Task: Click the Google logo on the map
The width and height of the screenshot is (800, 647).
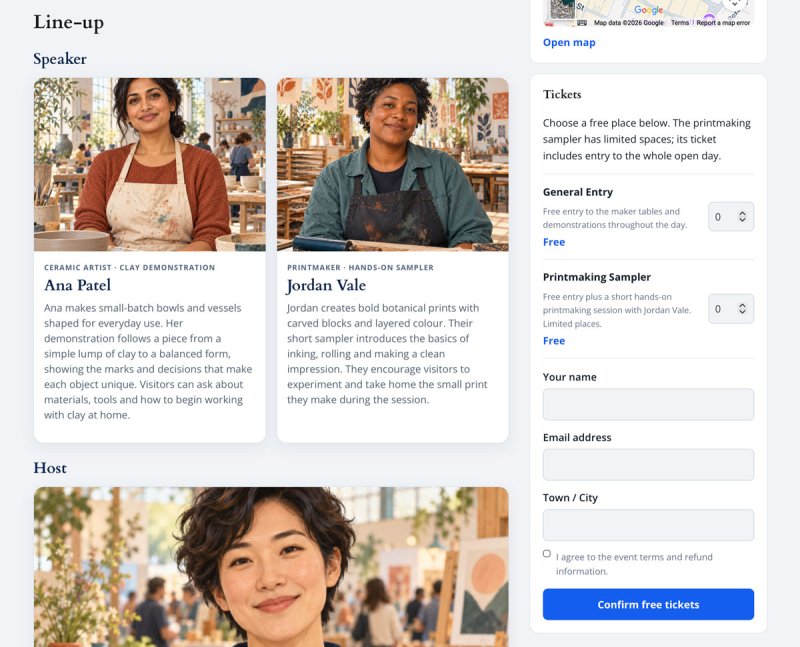Action: pyautogui.click(x=648, y=10)
